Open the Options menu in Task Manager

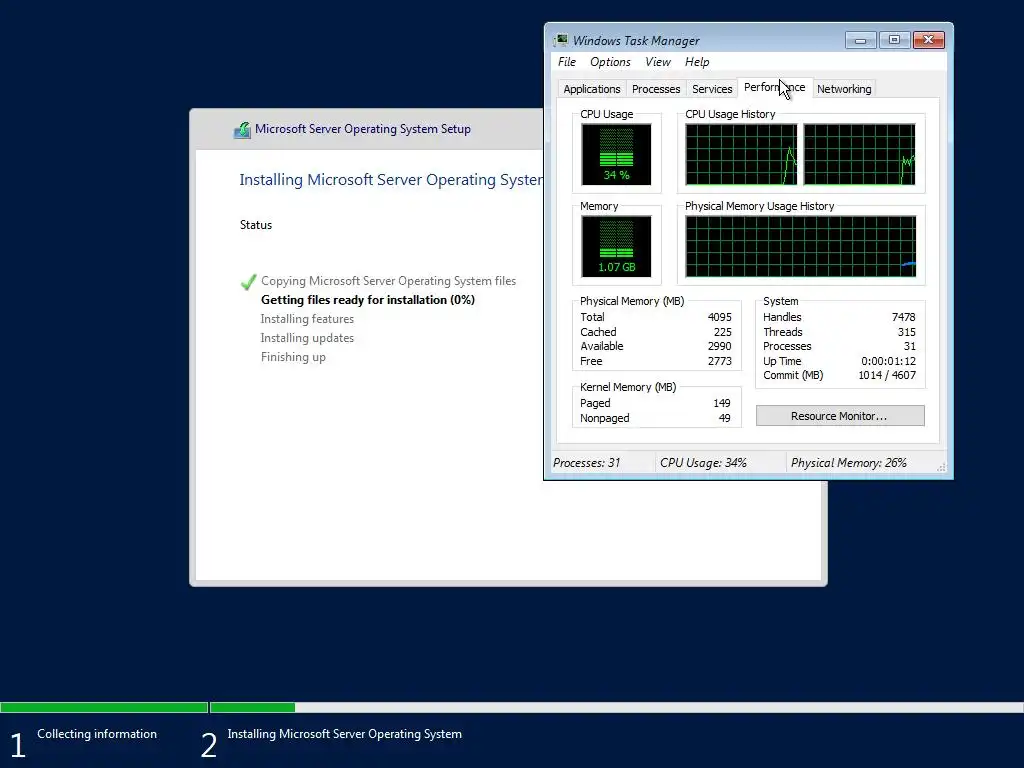[610, 62]
